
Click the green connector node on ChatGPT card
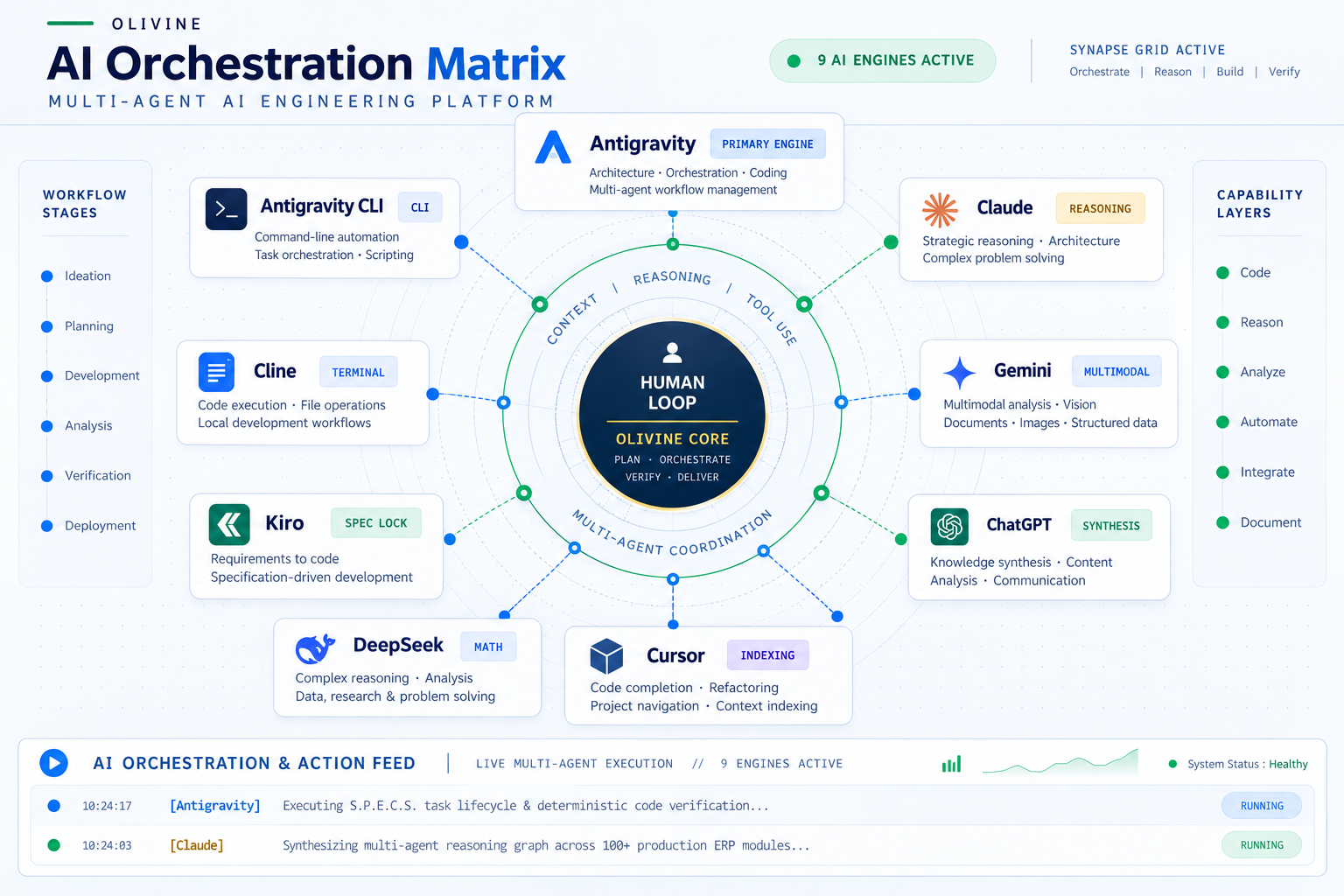pyautogui.click(x=900, y=539)
